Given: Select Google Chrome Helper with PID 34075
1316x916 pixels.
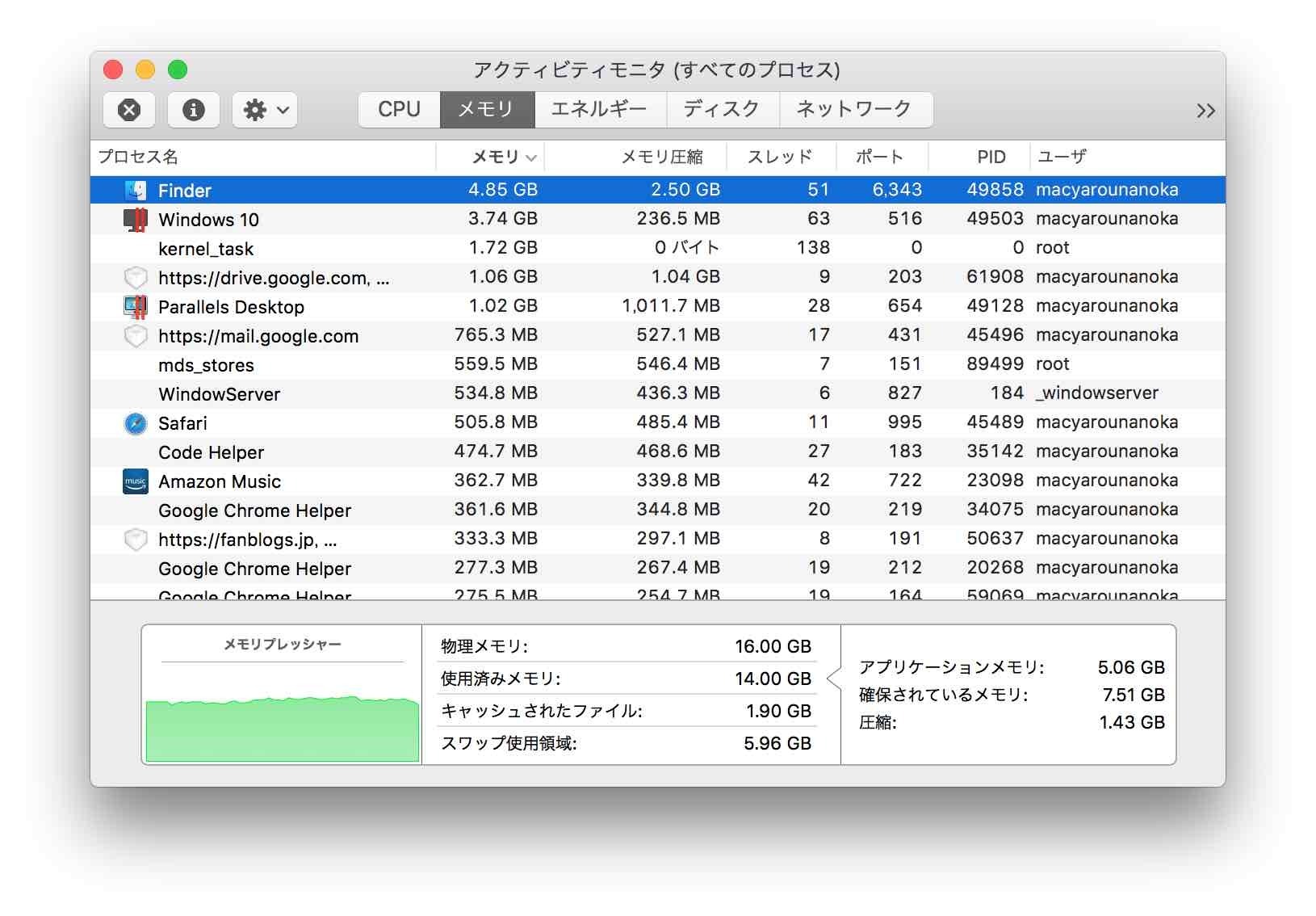Looking at the screenshot, I should pyautogui.click(x=658, y=511).
